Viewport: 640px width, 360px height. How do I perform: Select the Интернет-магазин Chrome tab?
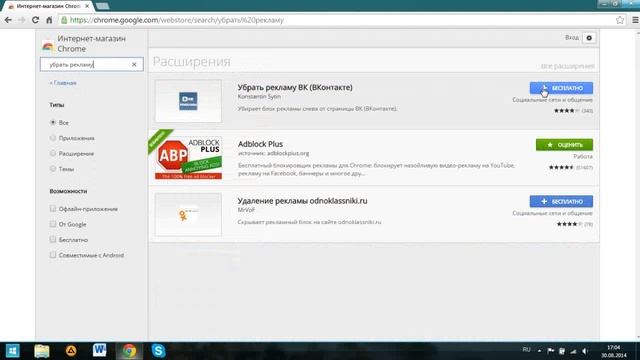tap(47, 6)
